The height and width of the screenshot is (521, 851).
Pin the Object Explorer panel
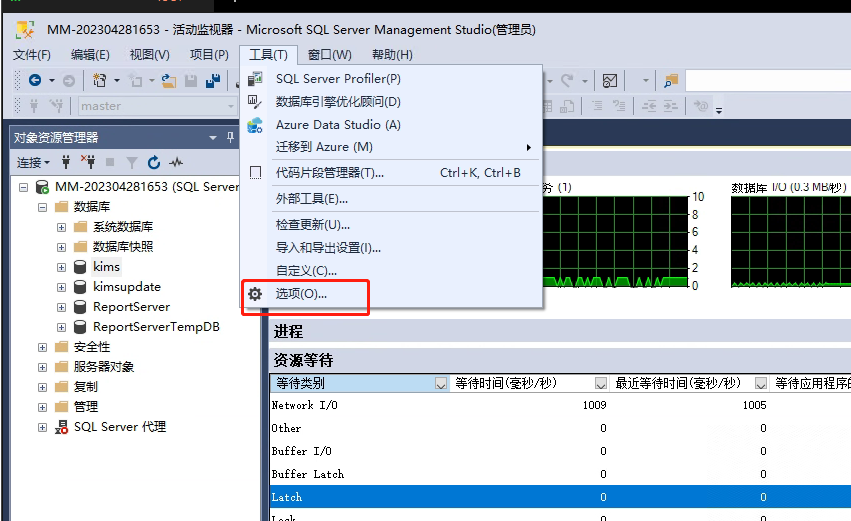pyautogui.click(x=230, y=137)
